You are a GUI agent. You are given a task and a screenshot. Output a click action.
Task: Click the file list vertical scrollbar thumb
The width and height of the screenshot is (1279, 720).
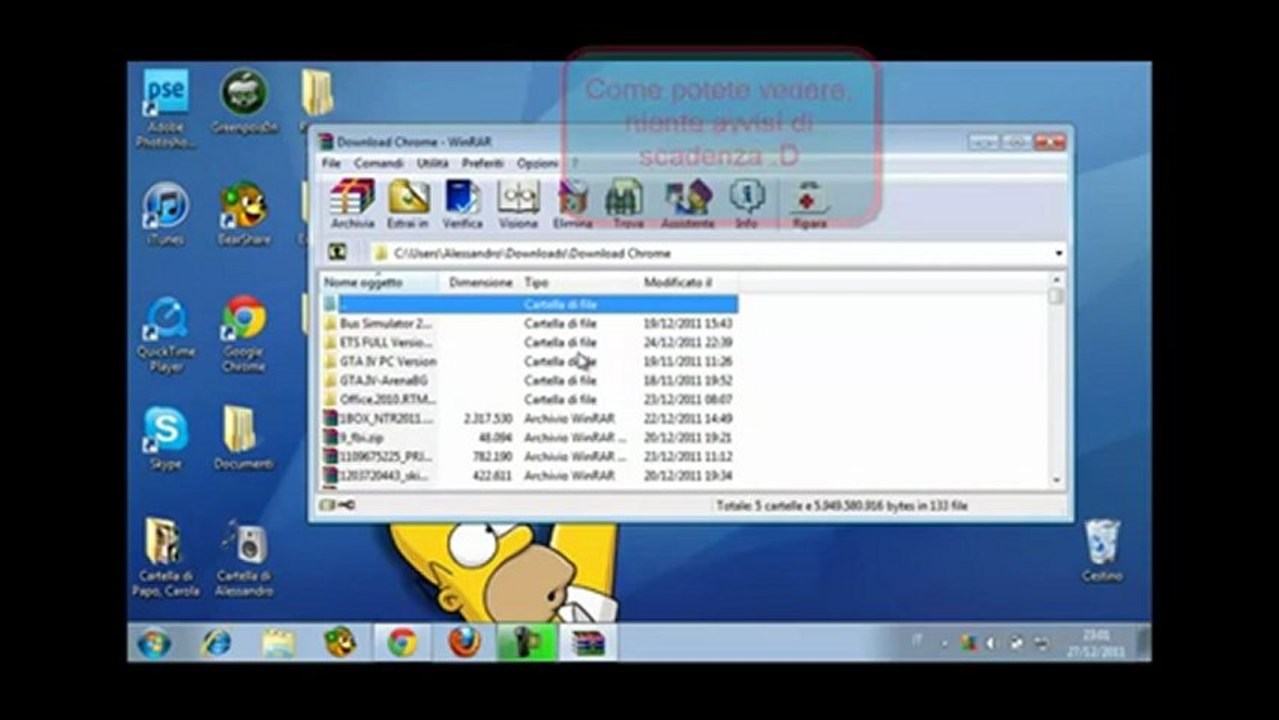click(1057, 297)
